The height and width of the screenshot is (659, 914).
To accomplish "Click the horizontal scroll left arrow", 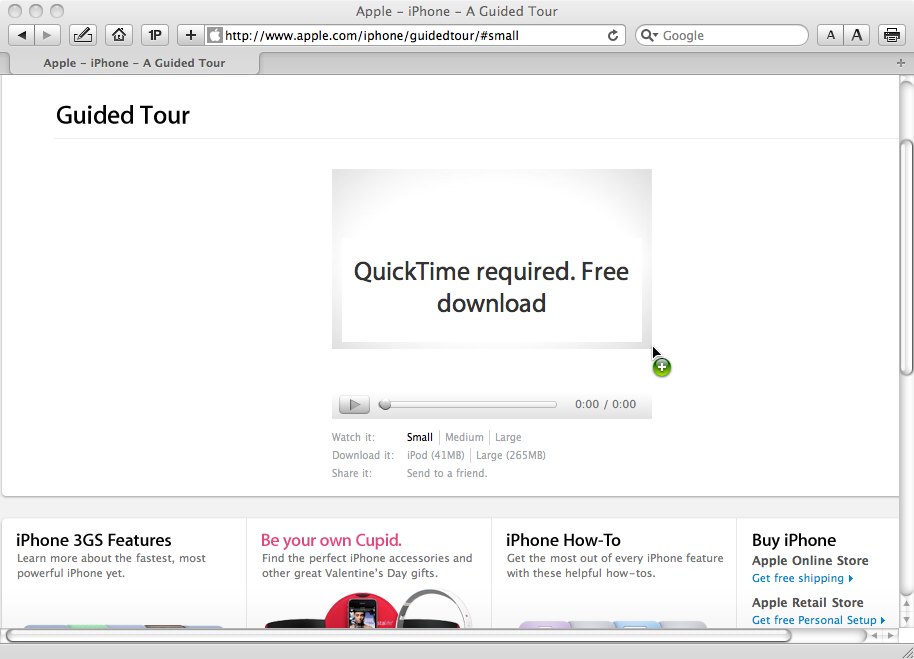I will coord(874,636).
